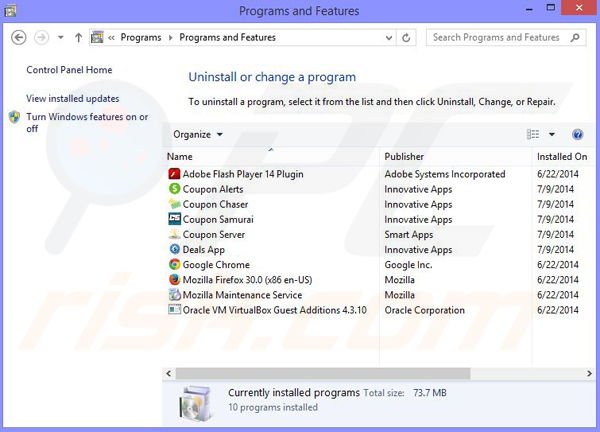Click the Forward navigation arrow
The width and height of the screenshot is (600, 432).
(x=41, y=37)
